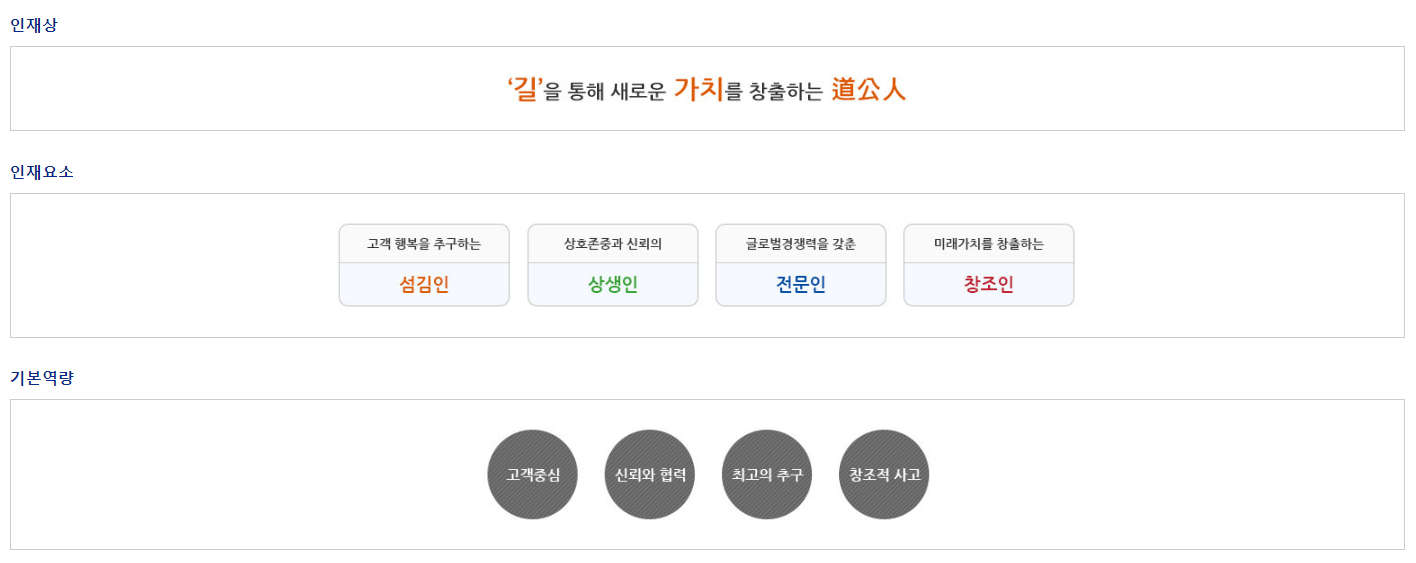This screenshot has width=1416, height=563.
Task: Click the 고객 행복을 추구하는 card header
Action: point(424,244)
